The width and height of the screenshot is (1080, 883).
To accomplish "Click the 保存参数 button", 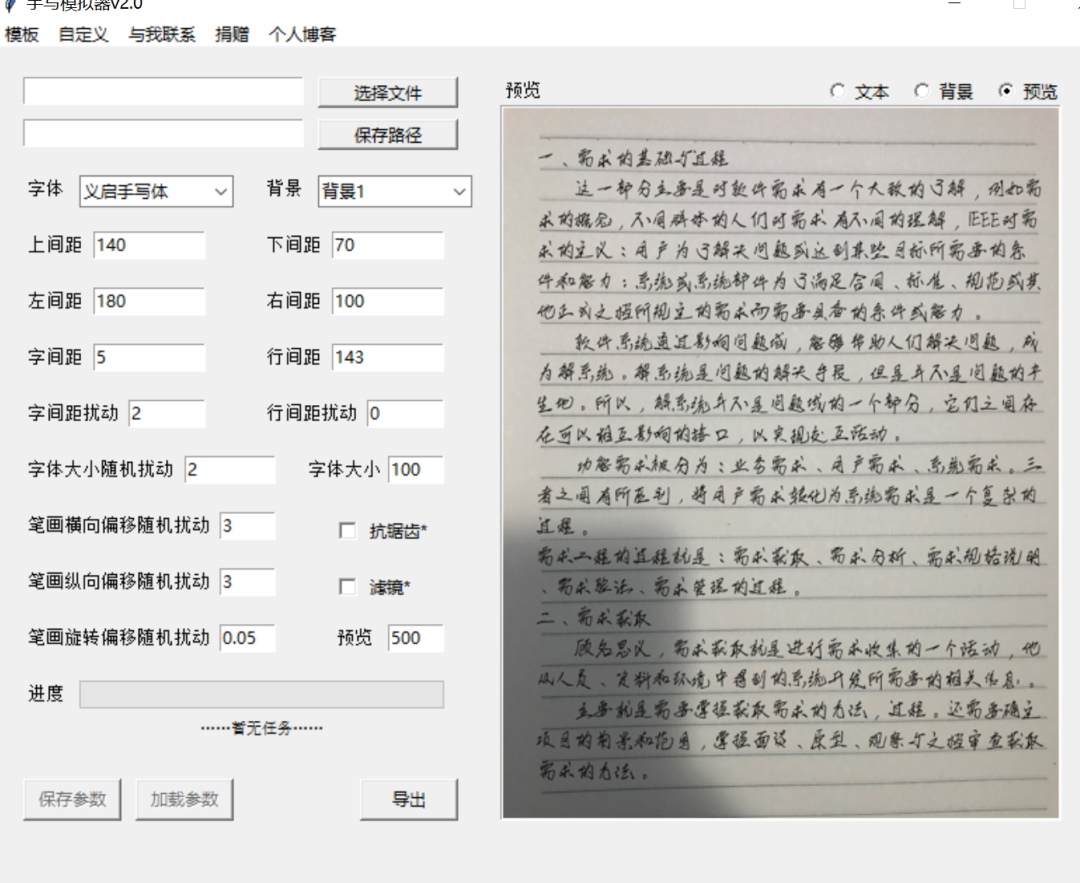I will point(72,800).
